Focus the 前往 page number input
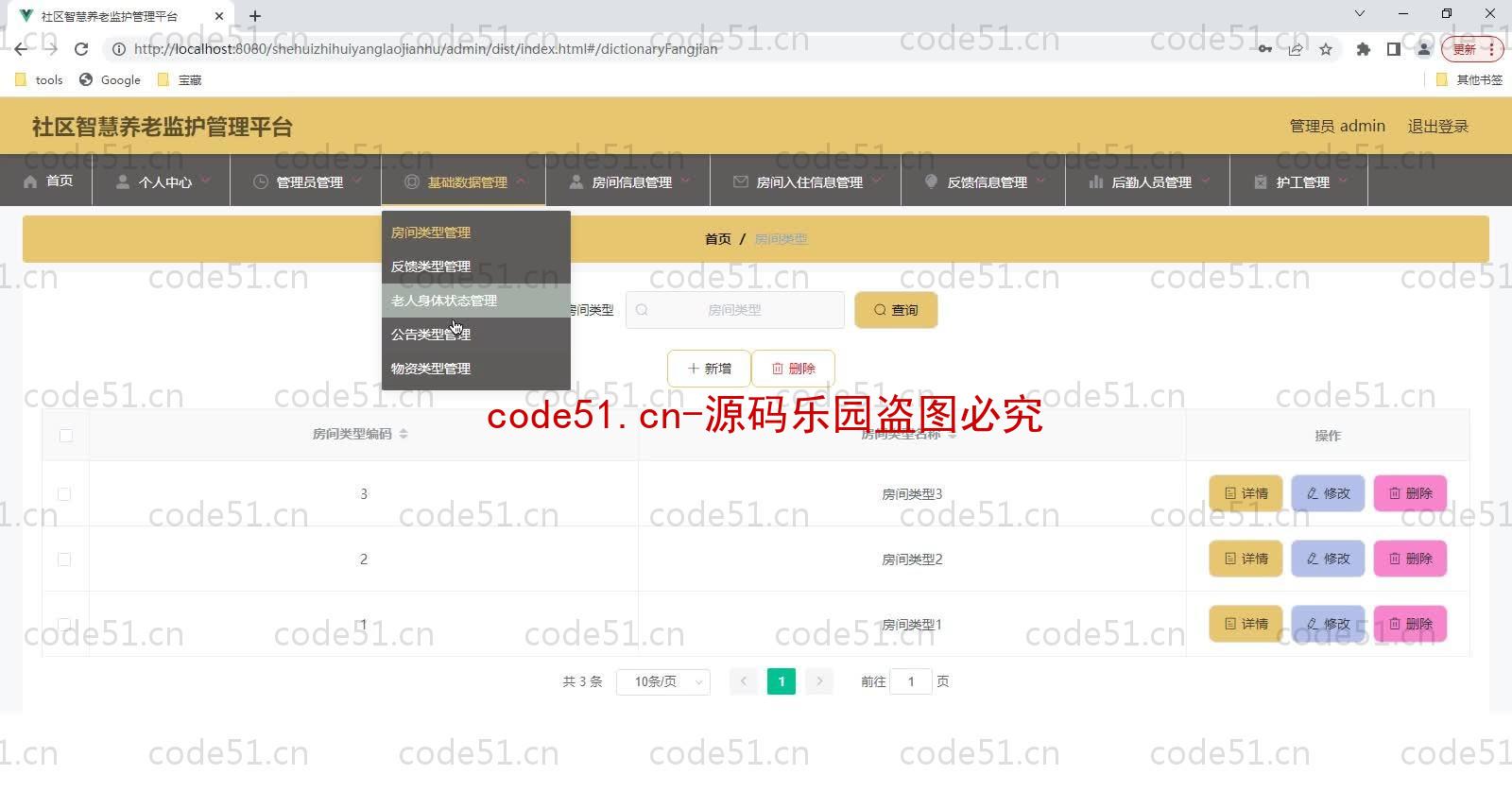The image size is (1512, 809). [x=911, y=681]
